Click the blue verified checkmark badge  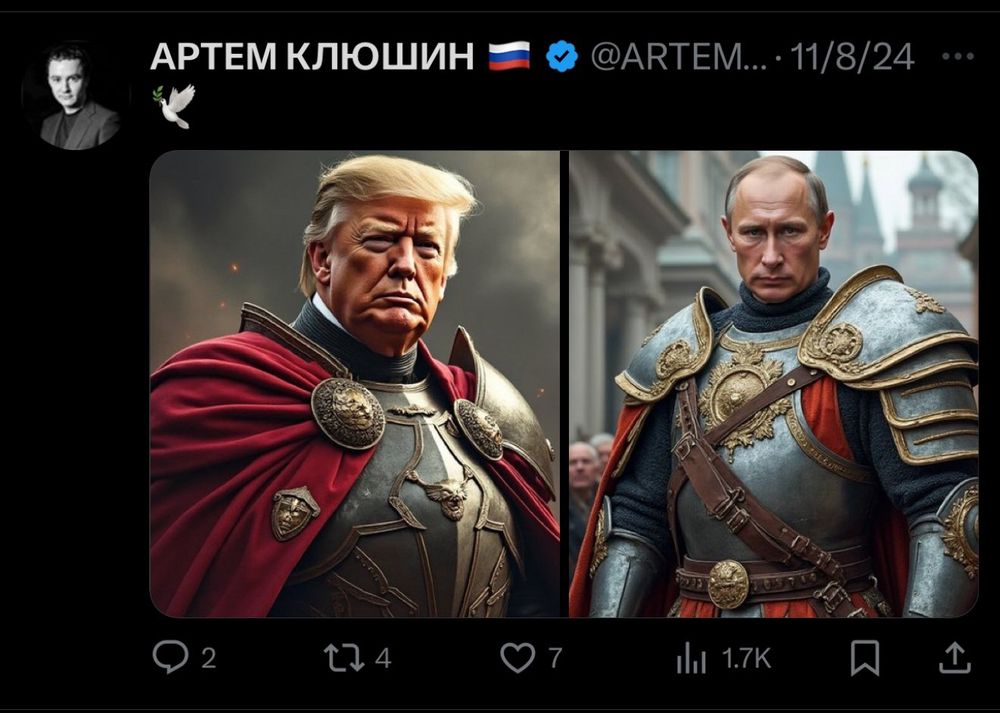[562, 56]
